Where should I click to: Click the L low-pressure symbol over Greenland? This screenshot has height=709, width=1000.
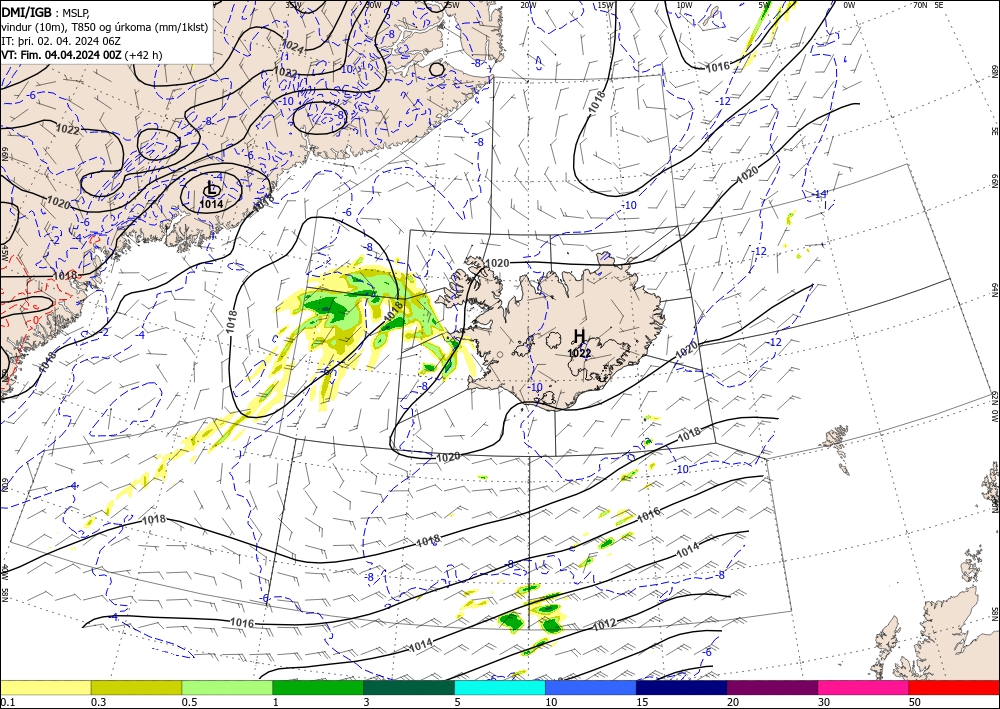[212, 189]
